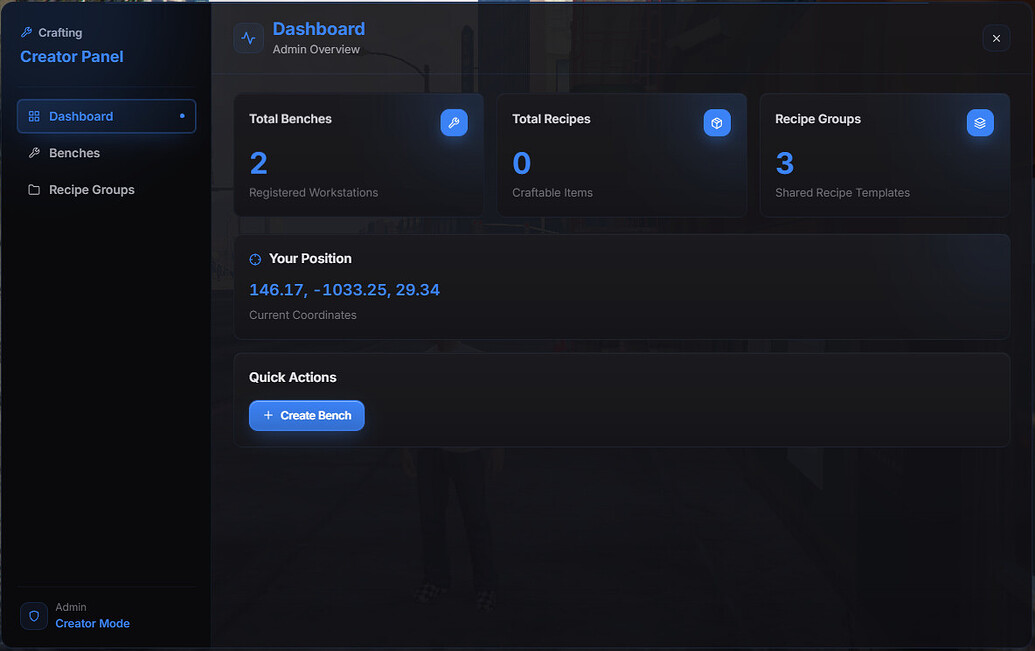Screen dimensions: 1035x651
Task: Click the crosshair icon next to Your Position
Action: coord(255,259)
